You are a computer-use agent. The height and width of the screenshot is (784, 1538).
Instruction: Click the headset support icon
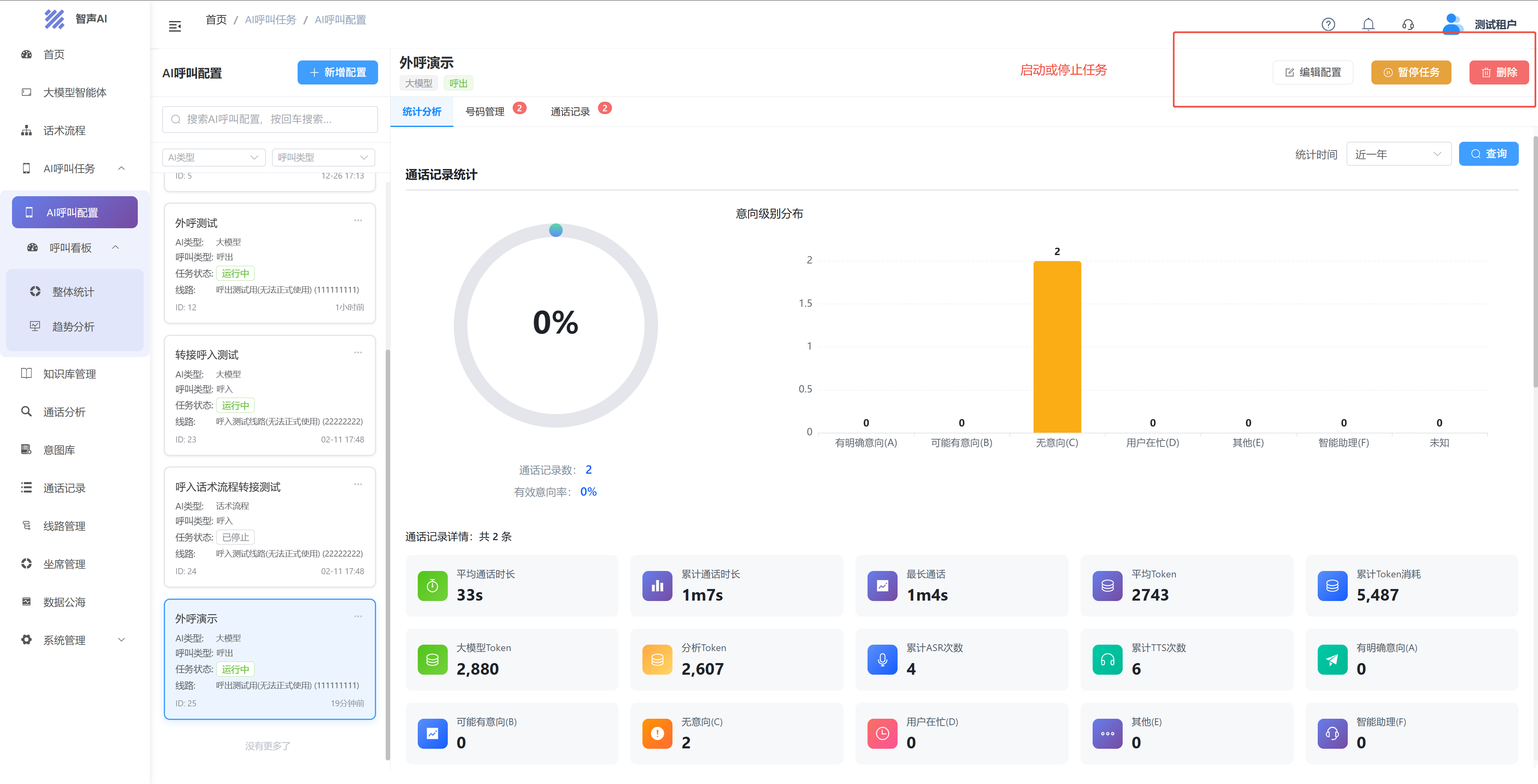(x=1408, y=24)
